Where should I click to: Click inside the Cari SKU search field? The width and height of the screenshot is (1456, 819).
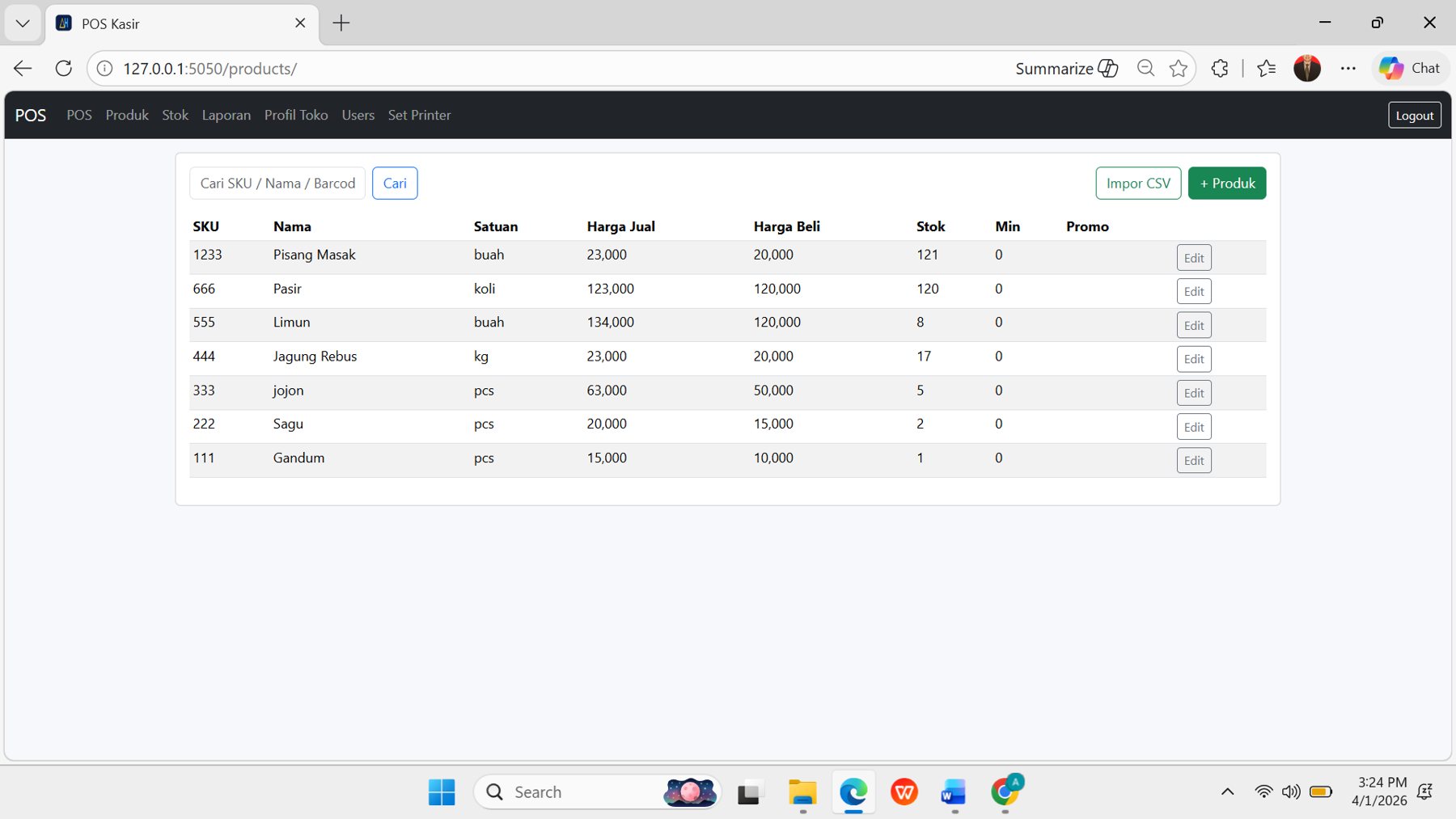tap(277, 183)
